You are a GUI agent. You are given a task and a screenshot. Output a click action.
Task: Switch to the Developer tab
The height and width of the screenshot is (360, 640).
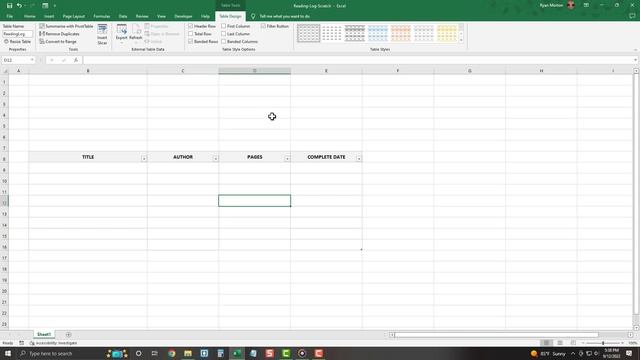pos(183,16)
